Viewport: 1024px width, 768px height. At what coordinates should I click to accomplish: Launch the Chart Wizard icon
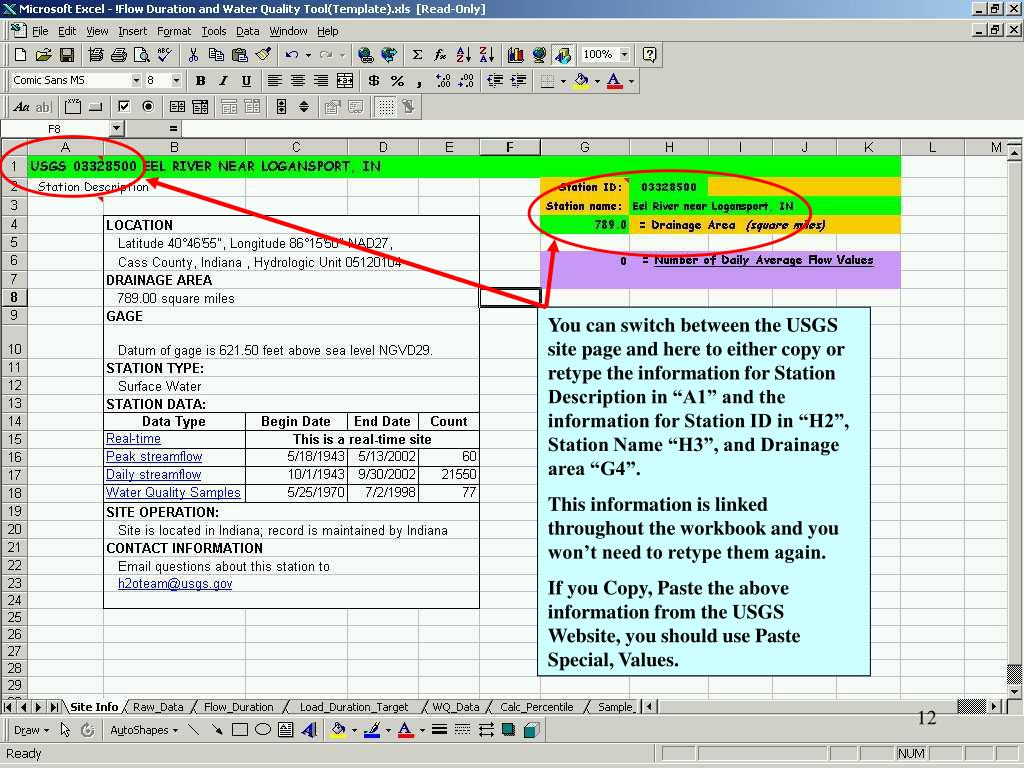pos(516,55)
